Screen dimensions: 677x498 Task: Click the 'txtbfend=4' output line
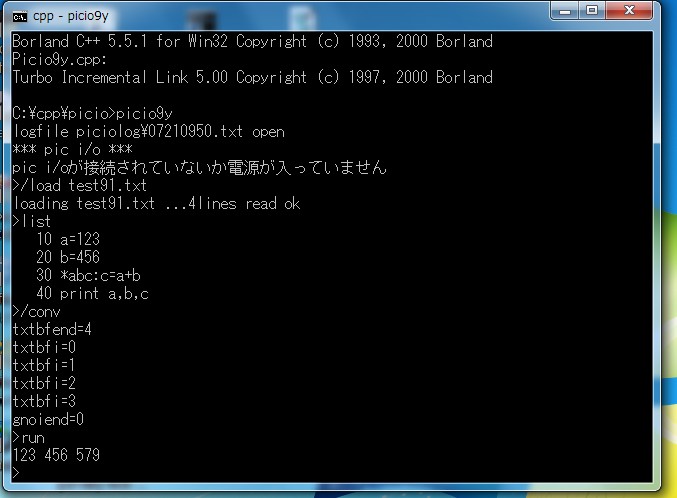(x=52, y=330)
